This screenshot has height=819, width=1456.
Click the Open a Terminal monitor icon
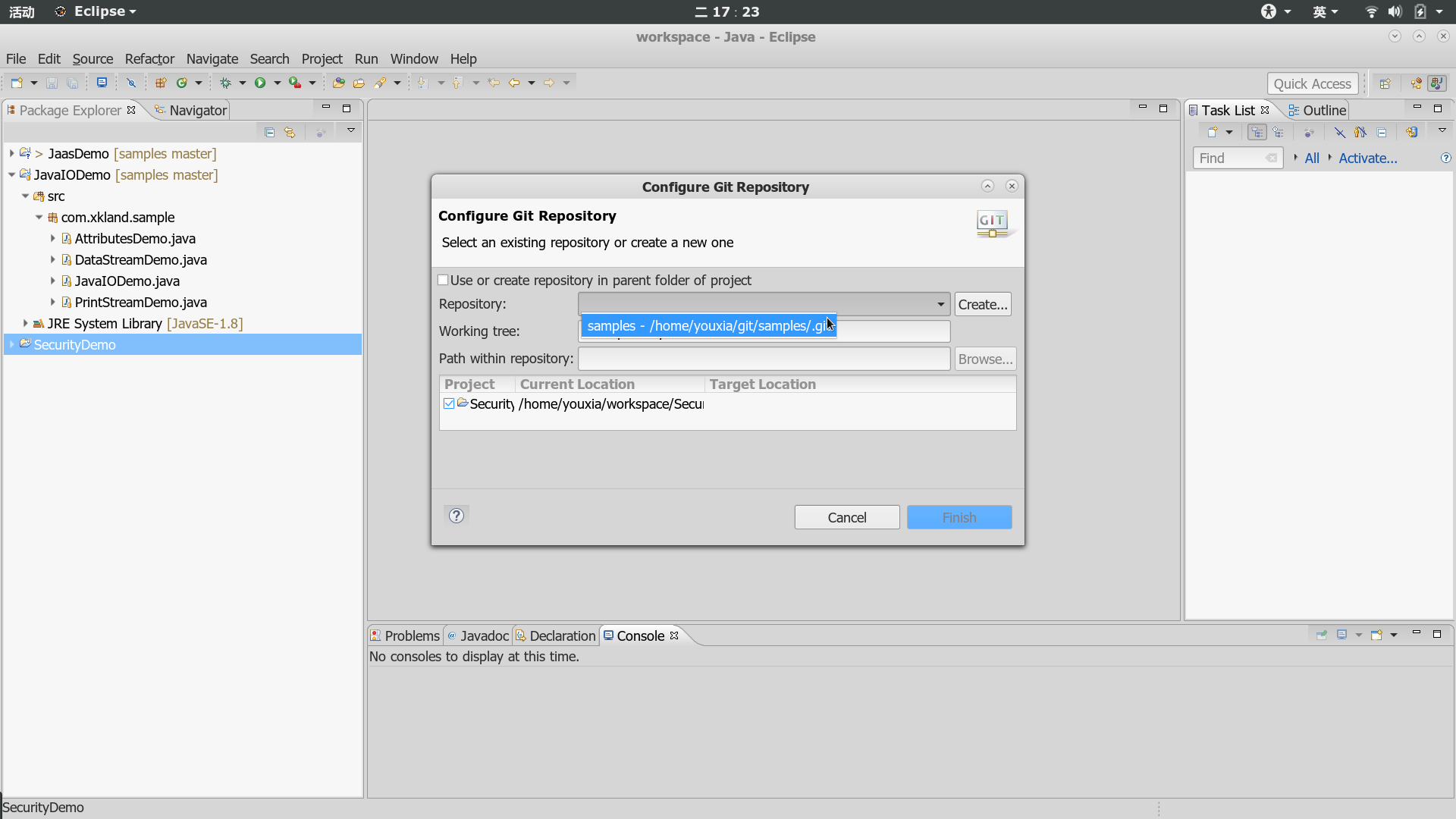(x=102, y=83)
